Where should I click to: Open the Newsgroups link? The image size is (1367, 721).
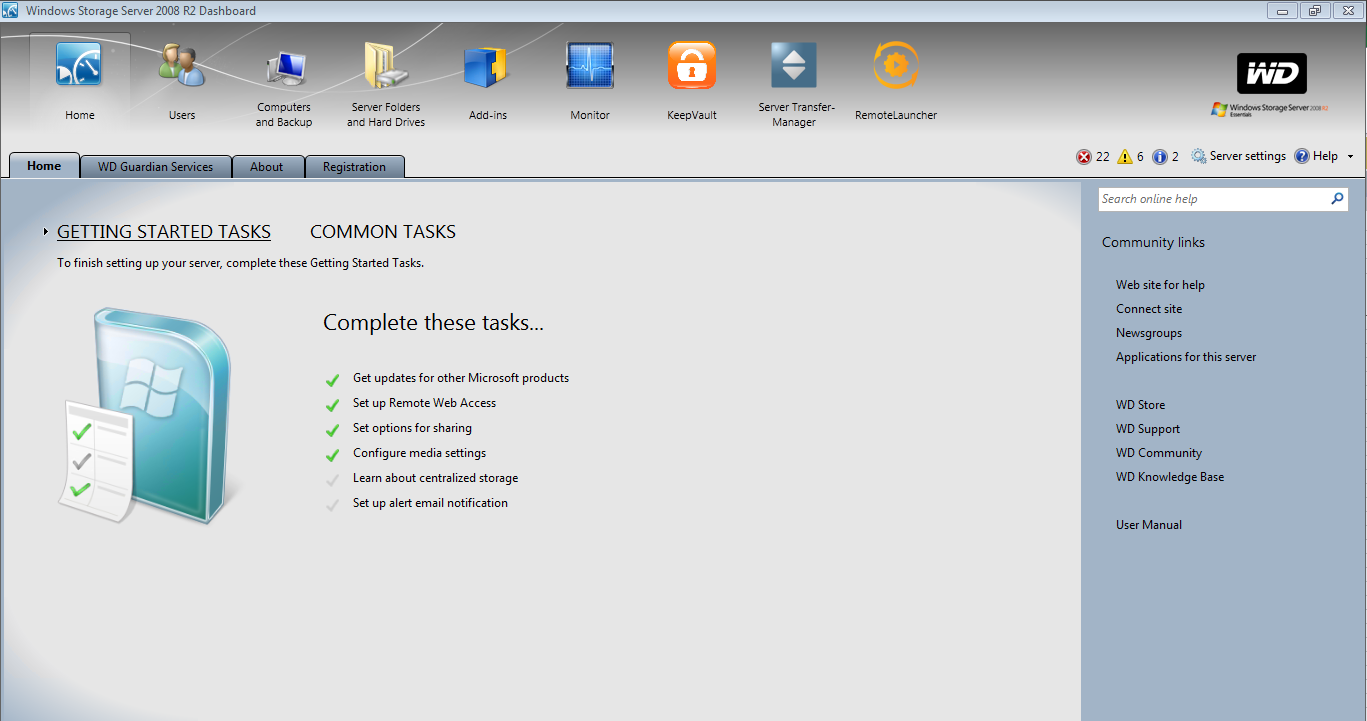[x=1149, y=333]
